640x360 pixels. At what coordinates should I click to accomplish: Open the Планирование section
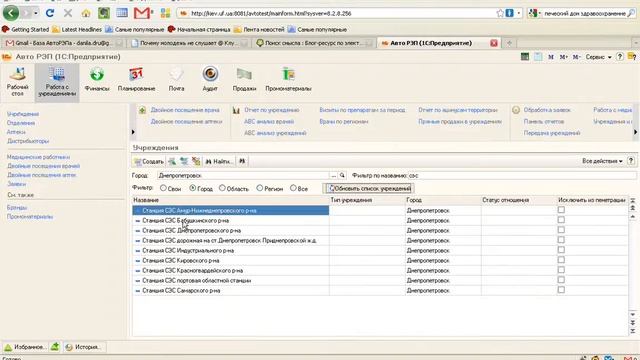pyautogui.click(x=136, y=80)
